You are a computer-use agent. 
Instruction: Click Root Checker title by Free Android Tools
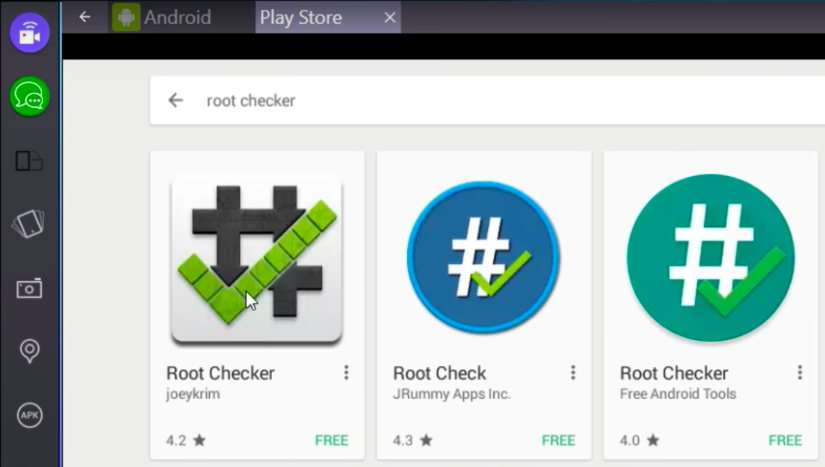pos(674,373)
